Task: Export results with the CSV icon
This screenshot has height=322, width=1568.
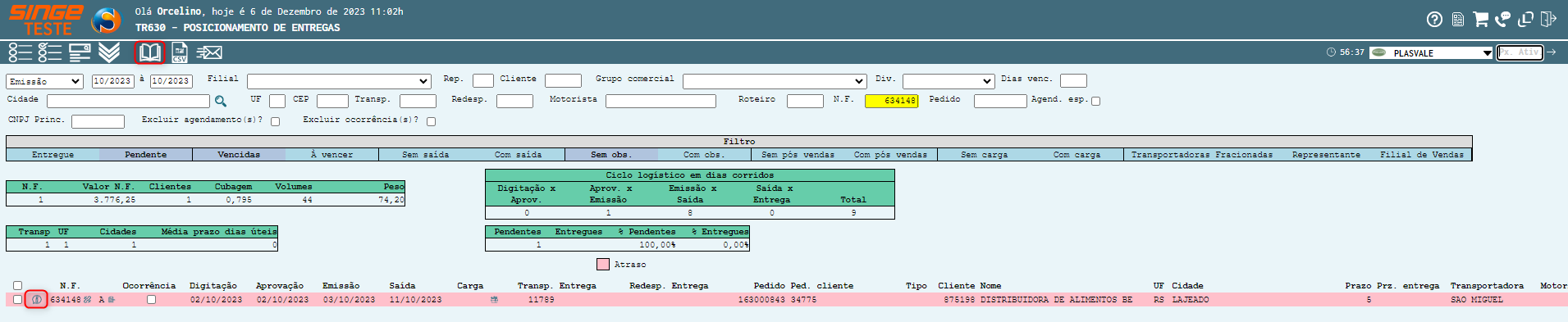Action: (x=180, y=52)
